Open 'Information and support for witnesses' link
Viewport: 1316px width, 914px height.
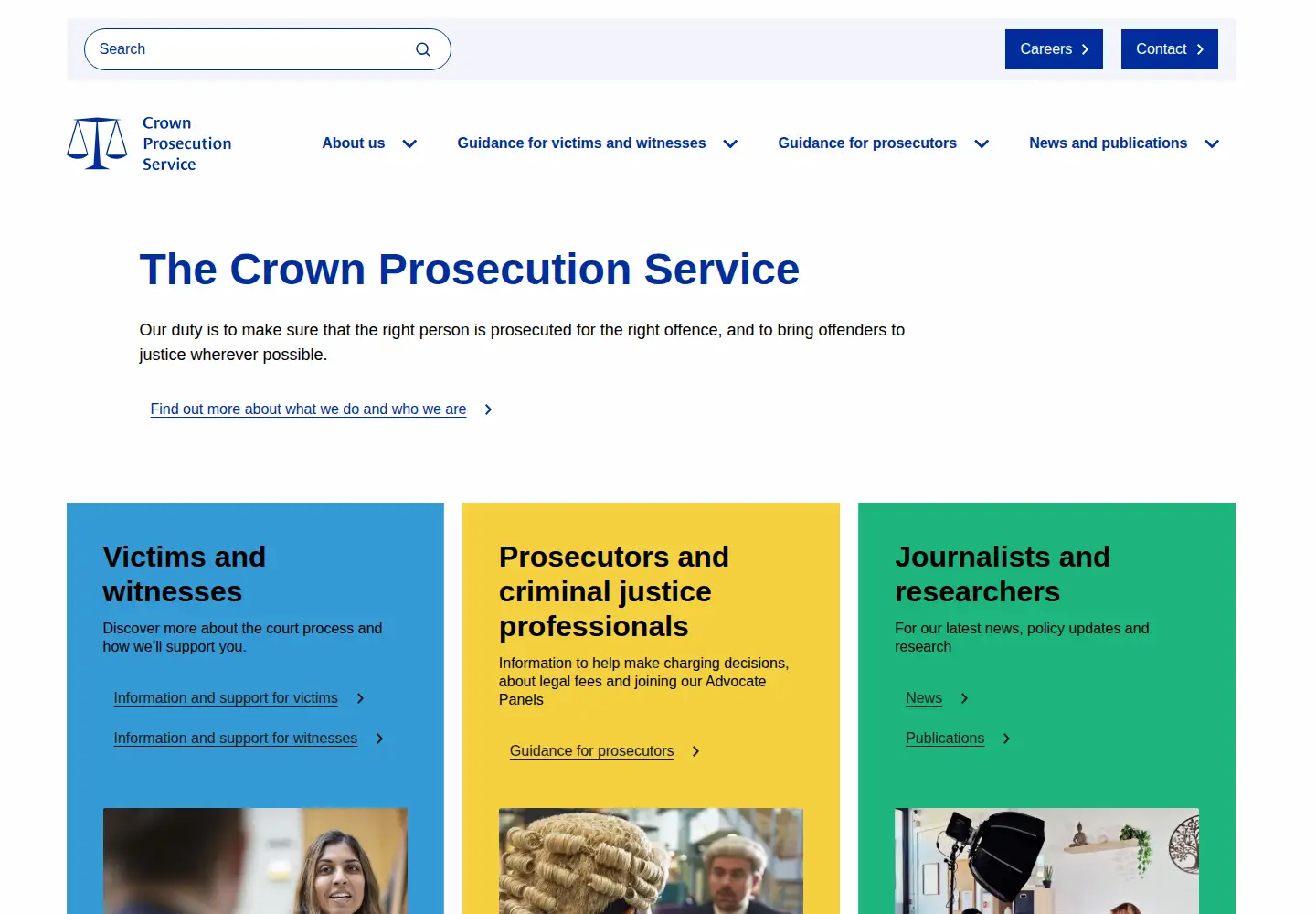pyautogui.click(x=236, y=739)
